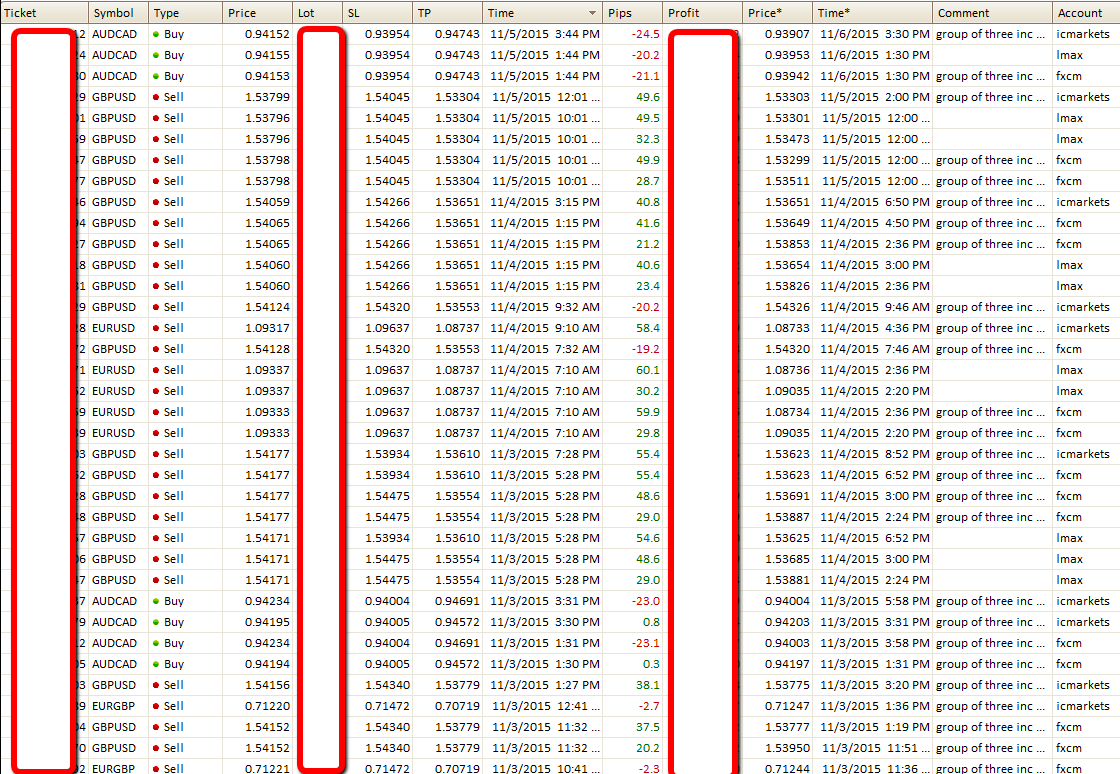The height and width of the screenshot is (774, 1120).
Task: Click the Type column header
Action: (x=186, y=13)
